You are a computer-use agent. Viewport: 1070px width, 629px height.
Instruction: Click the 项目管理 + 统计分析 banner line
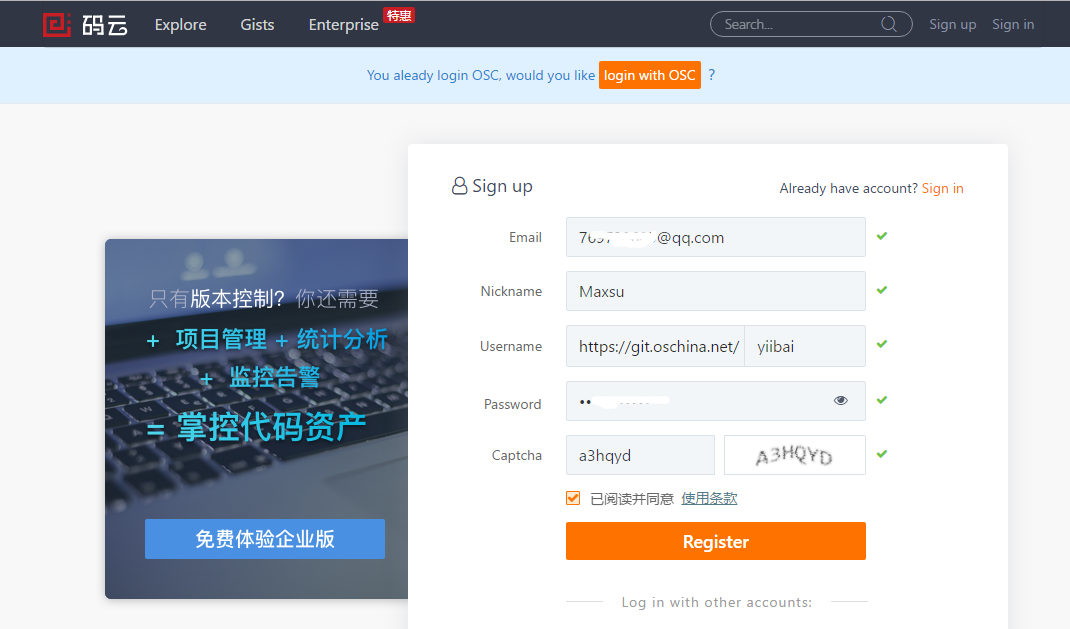pyautogui.click(x=267, y=339)
